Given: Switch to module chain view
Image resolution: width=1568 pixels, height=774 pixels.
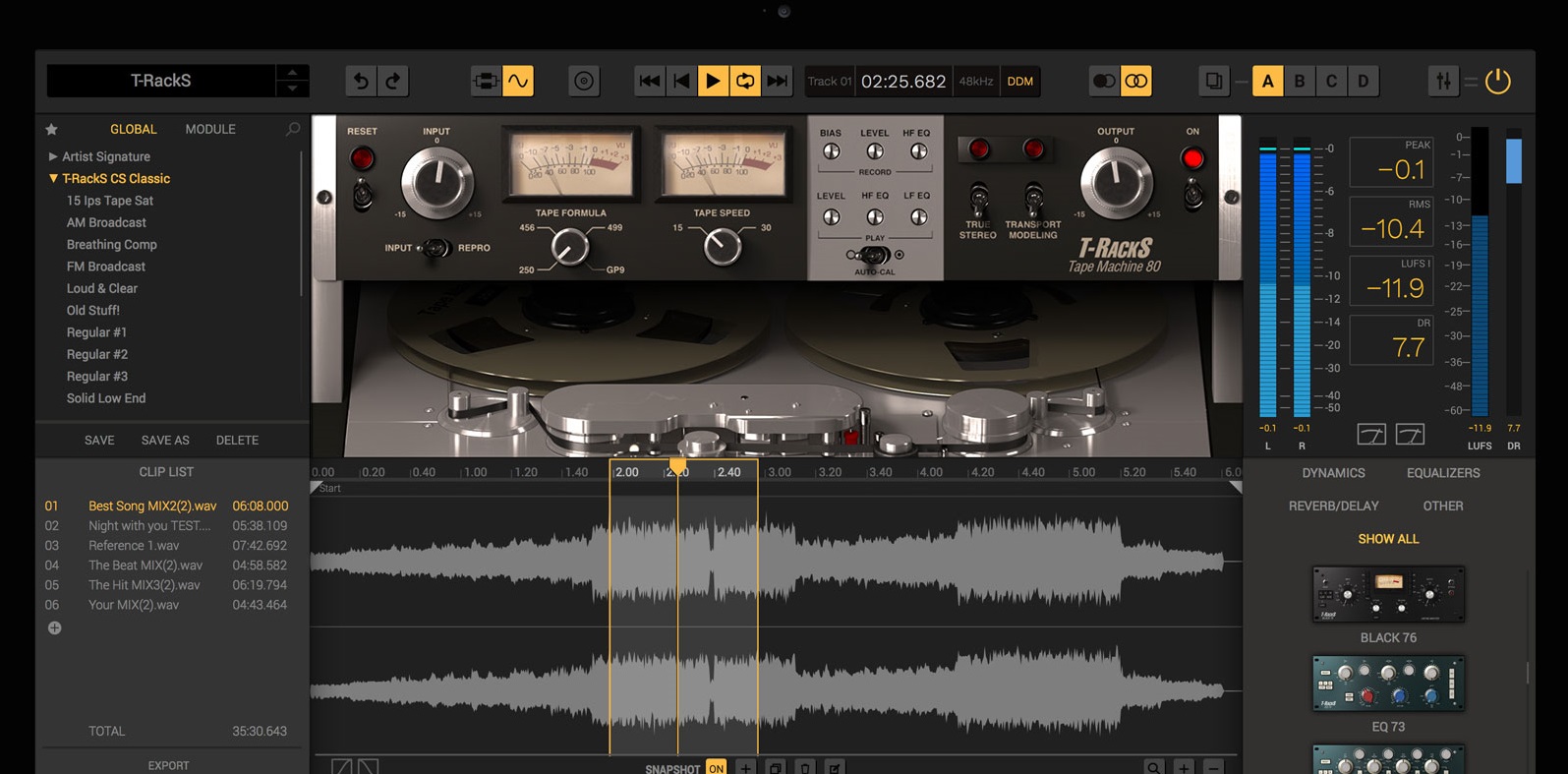Looking at the screenshot, I should coord(486,81).
